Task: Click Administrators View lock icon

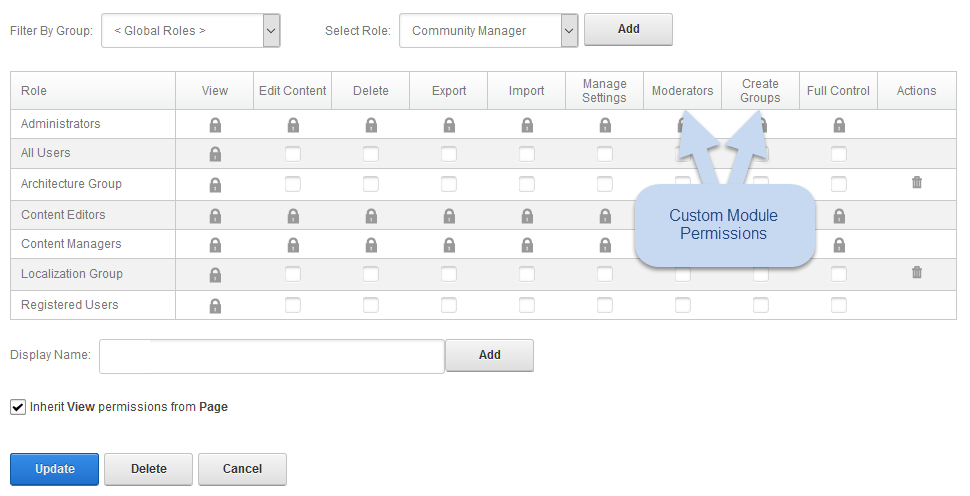Action: tap(215, 125)
